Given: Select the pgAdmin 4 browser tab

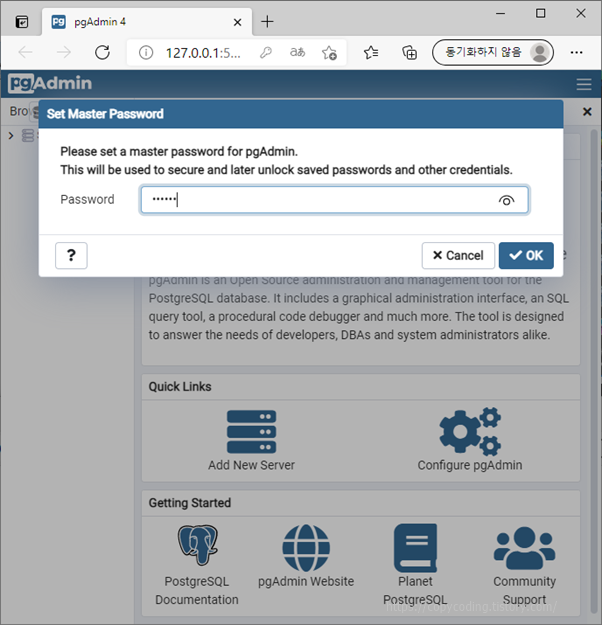Looking at the screenshot, I should pos(147,22).
